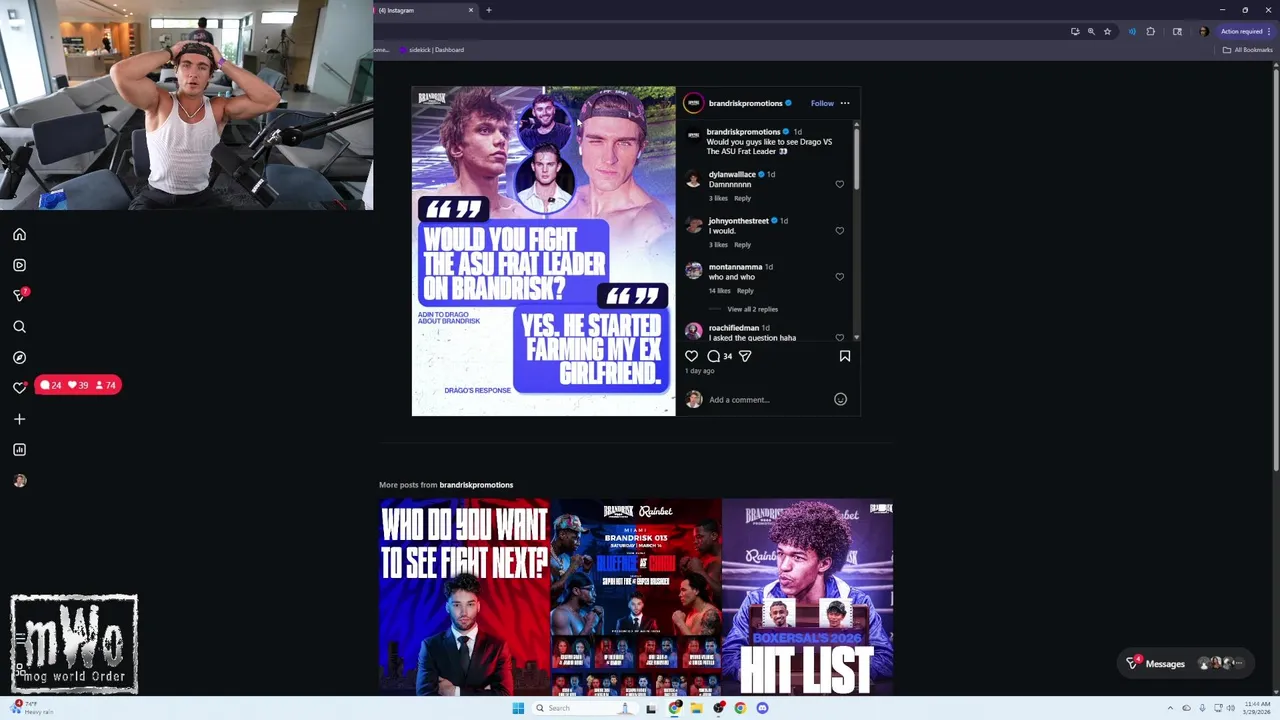
Task: Expand the Messages floating panel
Action: [1187, 663]
